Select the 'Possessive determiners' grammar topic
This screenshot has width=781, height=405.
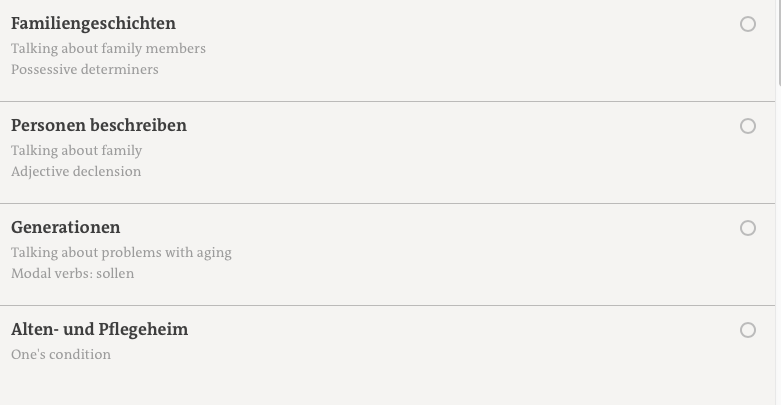[85, 69]
